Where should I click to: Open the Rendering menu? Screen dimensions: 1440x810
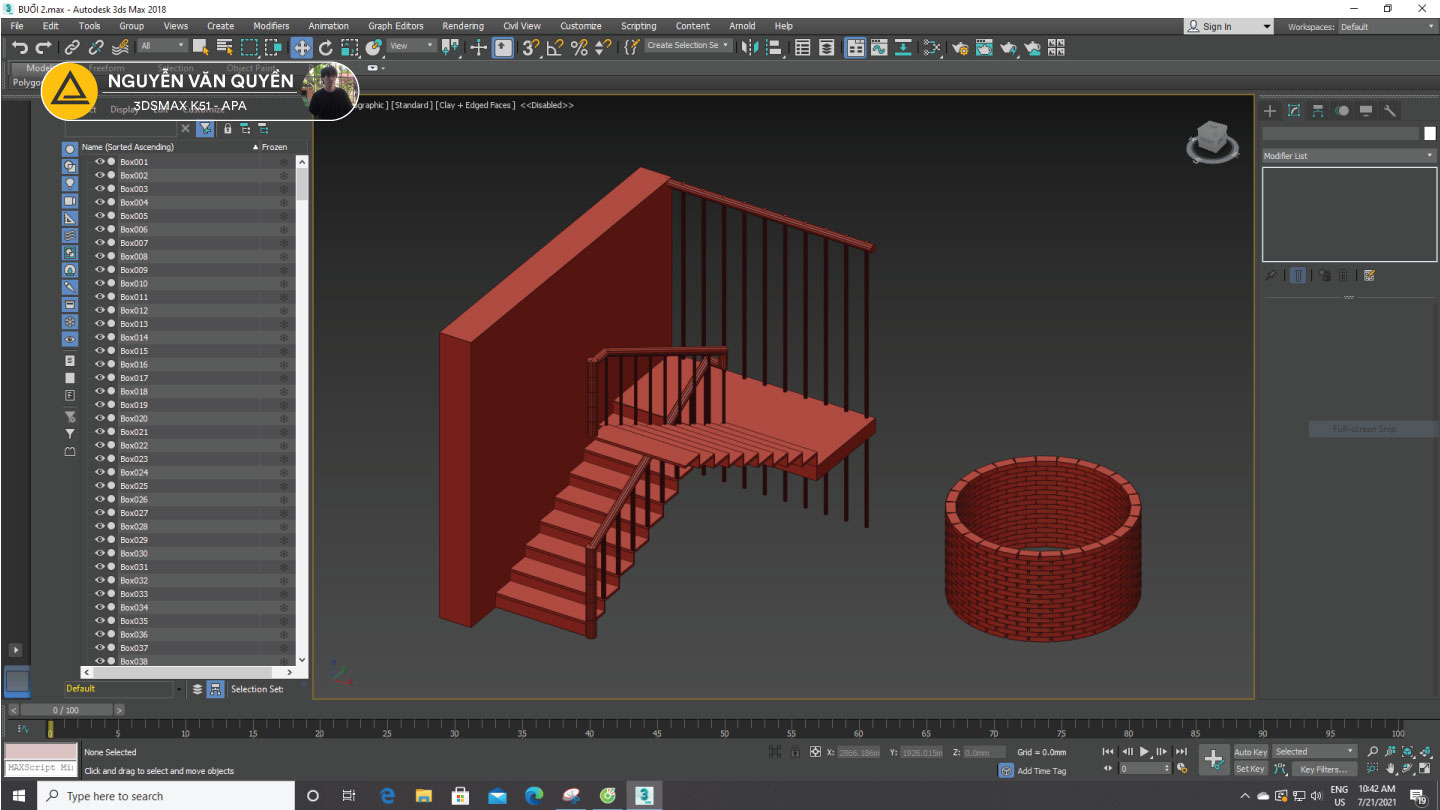(462, 26)
